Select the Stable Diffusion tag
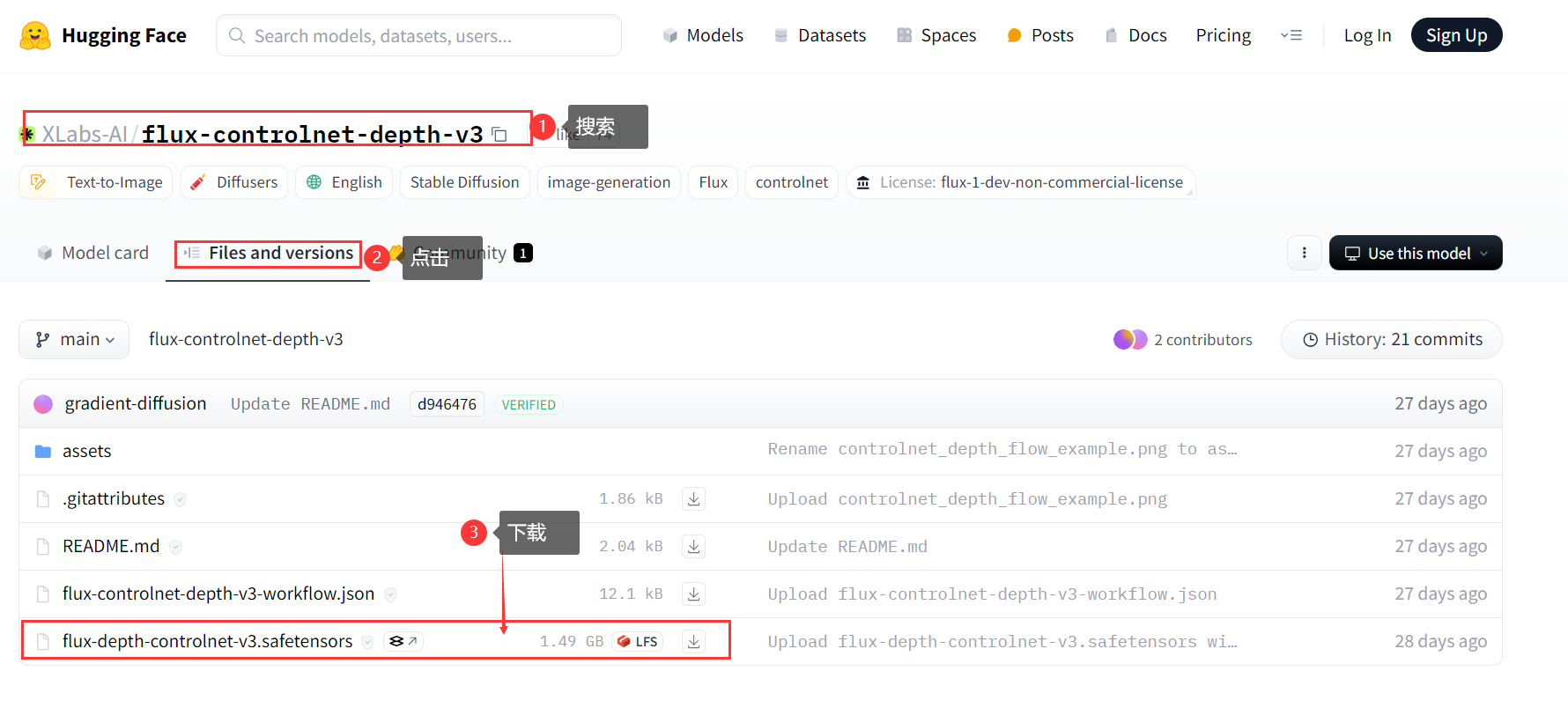The image size is (1568, 708). tap(465, 182)
